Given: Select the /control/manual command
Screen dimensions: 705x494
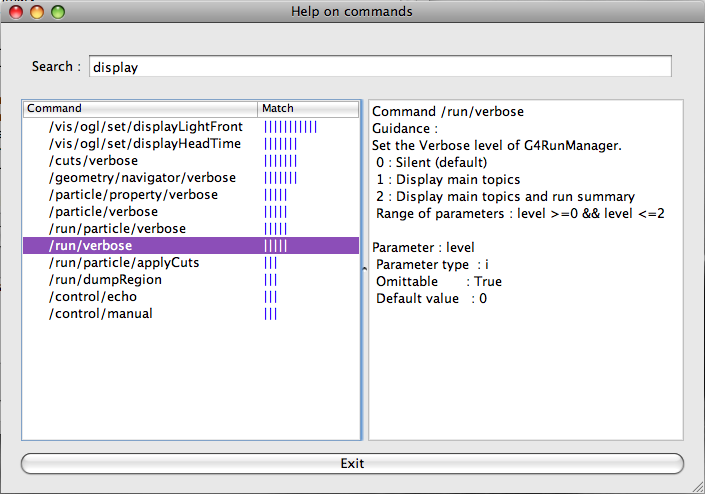Looking at the screenshot, I should pos(104,314).
